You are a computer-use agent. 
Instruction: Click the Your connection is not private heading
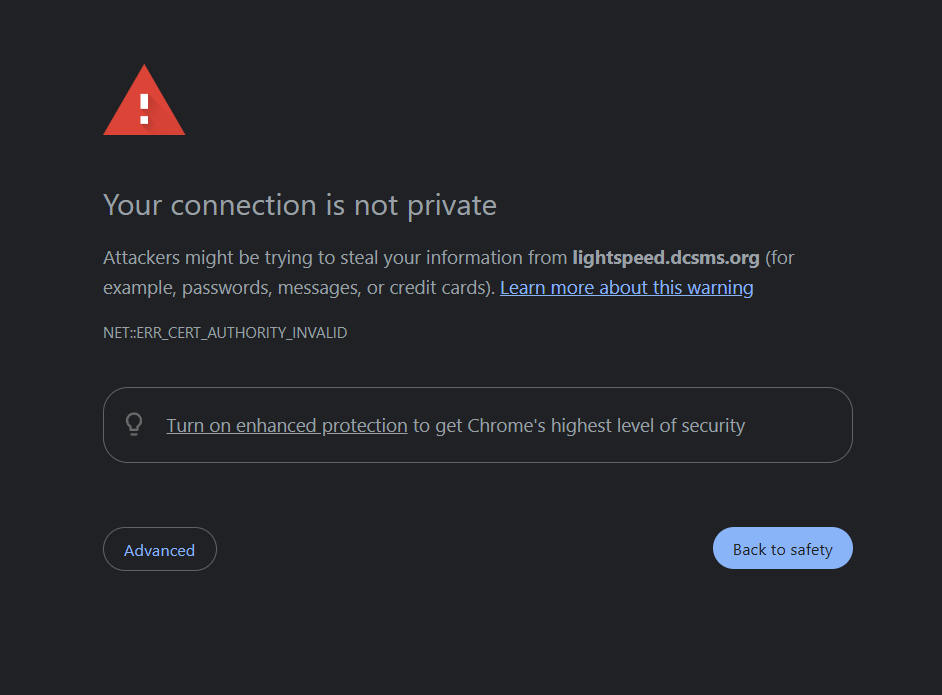pyautogui.click(x=300, y=206)
